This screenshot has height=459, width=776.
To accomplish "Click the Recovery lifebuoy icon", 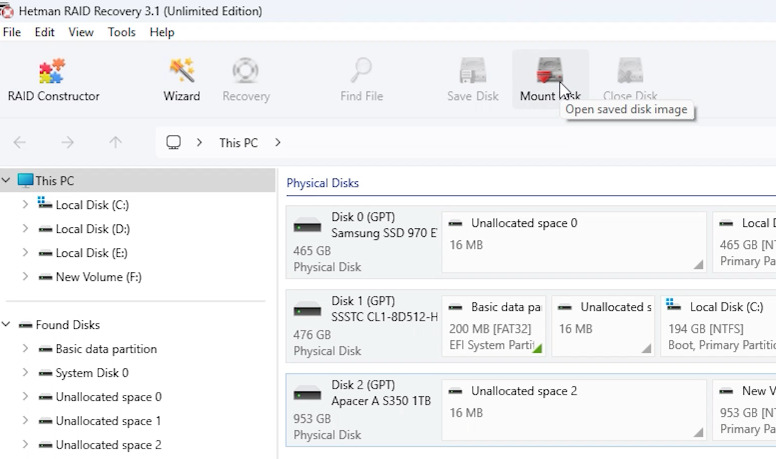I will pyautogui.click(x=245, y=71).
